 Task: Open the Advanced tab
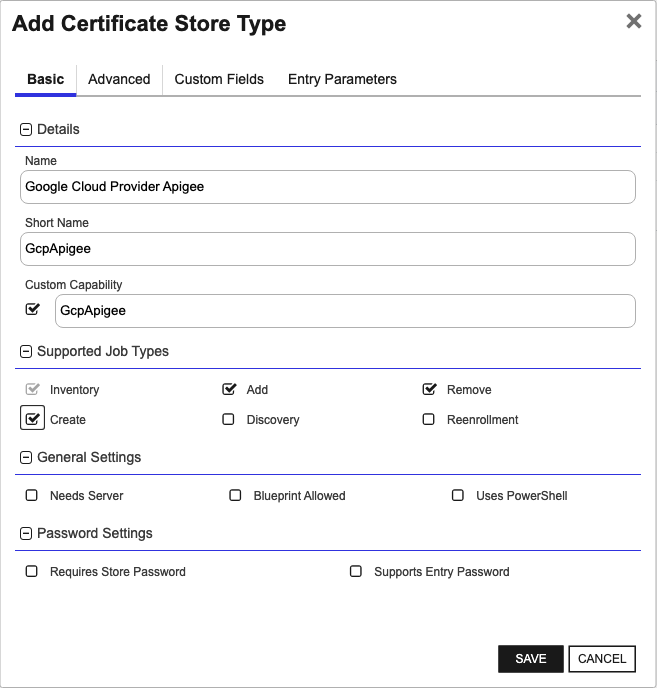point(119,79)
